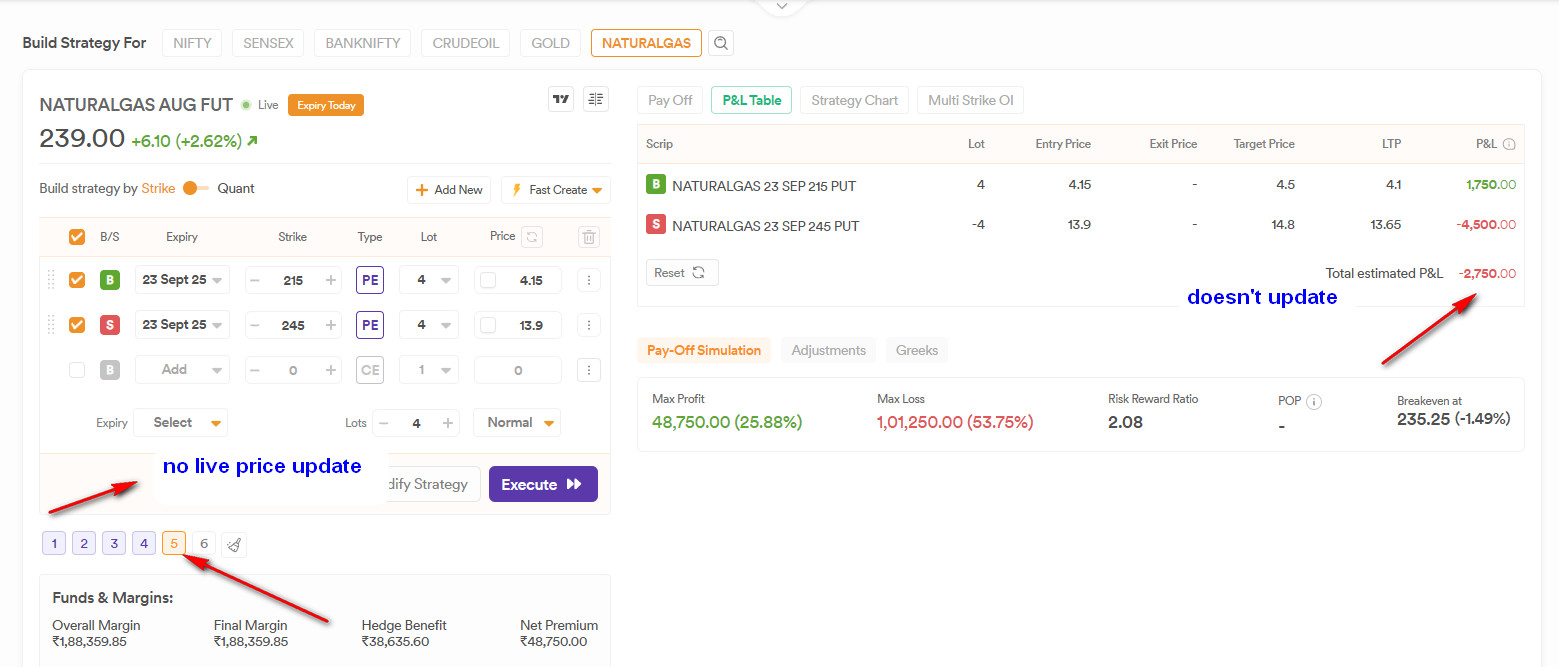Screen dimensions: 1559x667
Task: Click the delete trash icon in header
Action: (589, 237)
